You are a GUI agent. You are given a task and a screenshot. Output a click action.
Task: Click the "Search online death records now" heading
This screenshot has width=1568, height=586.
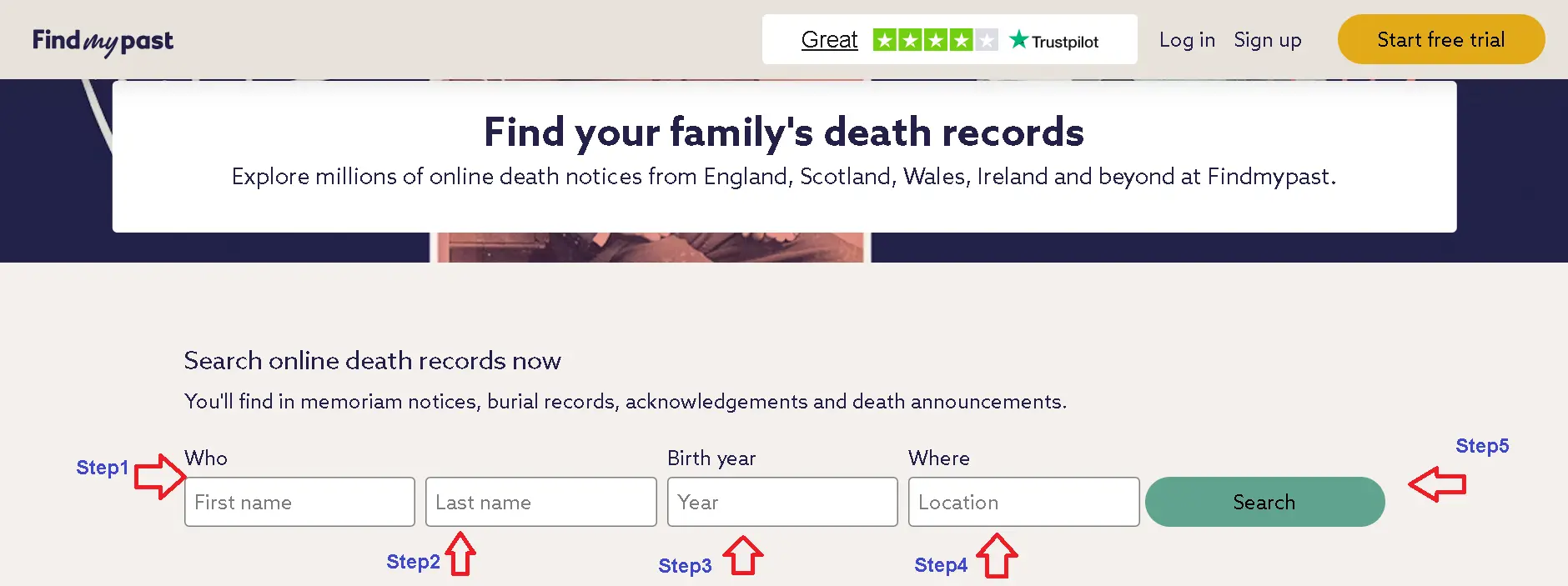[x=372, y=361]
